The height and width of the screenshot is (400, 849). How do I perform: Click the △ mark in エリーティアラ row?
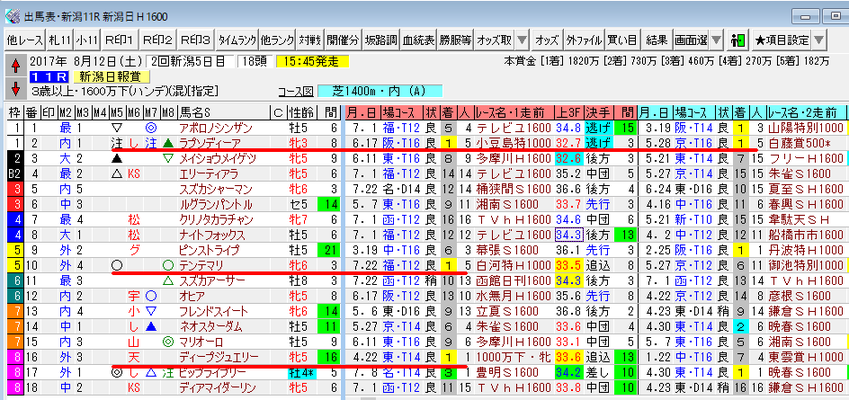115,174
